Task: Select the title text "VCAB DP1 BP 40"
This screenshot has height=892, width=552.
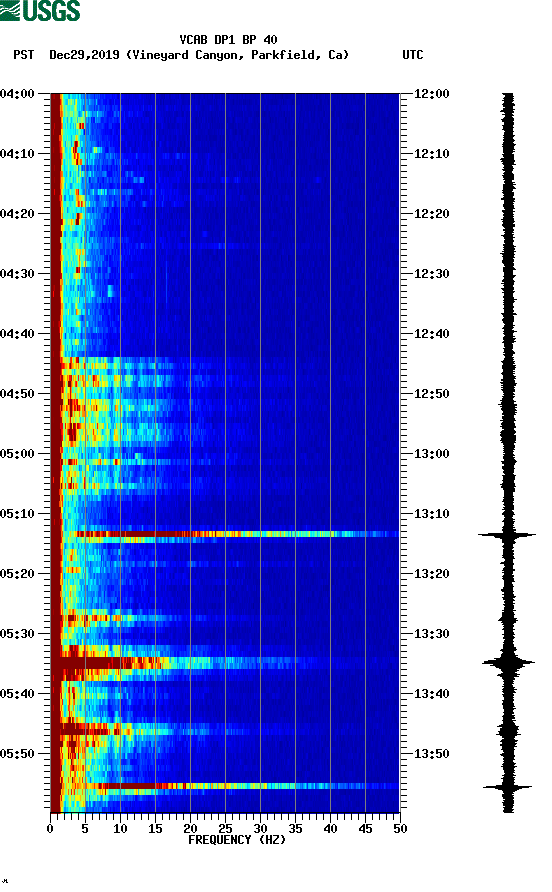Action: pos(228,40)
